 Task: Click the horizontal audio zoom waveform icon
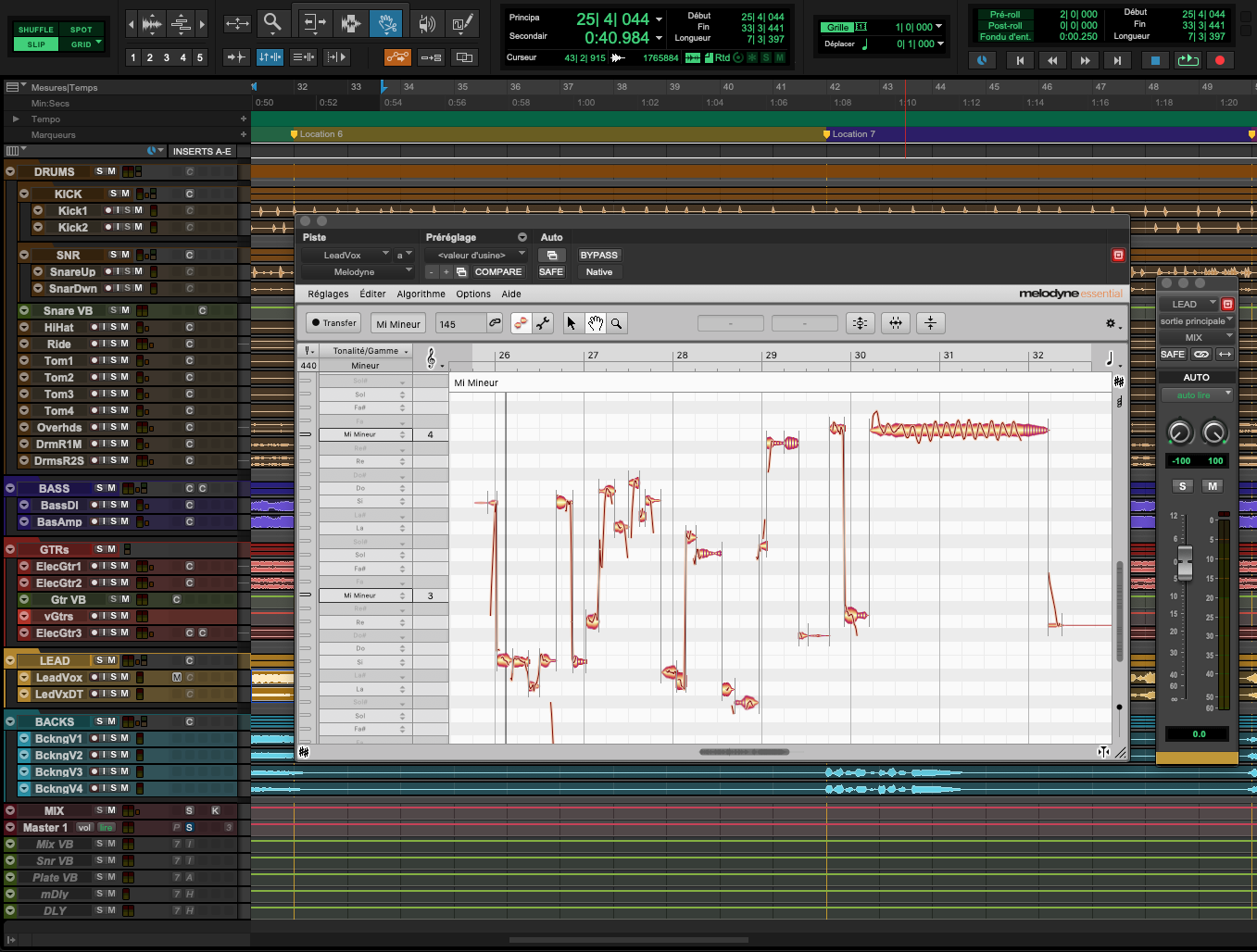[x=152, y=23]
